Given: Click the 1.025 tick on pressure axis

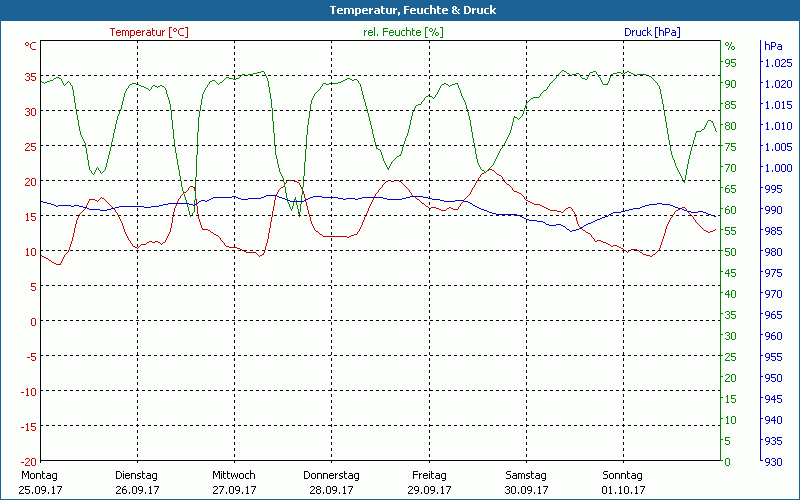Looking at the screenshot, I should coord(777,63).
